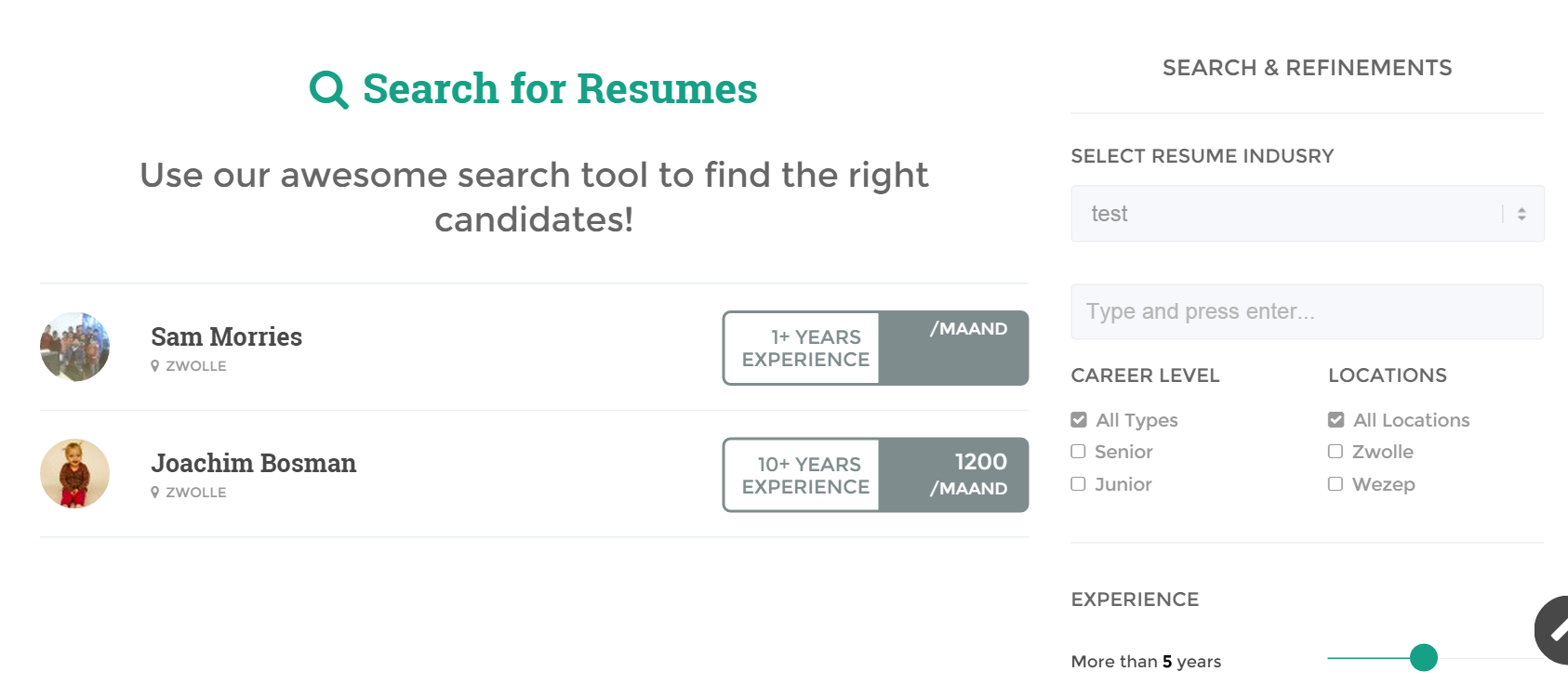Click the experience slider handle

tap(1424, 657)
